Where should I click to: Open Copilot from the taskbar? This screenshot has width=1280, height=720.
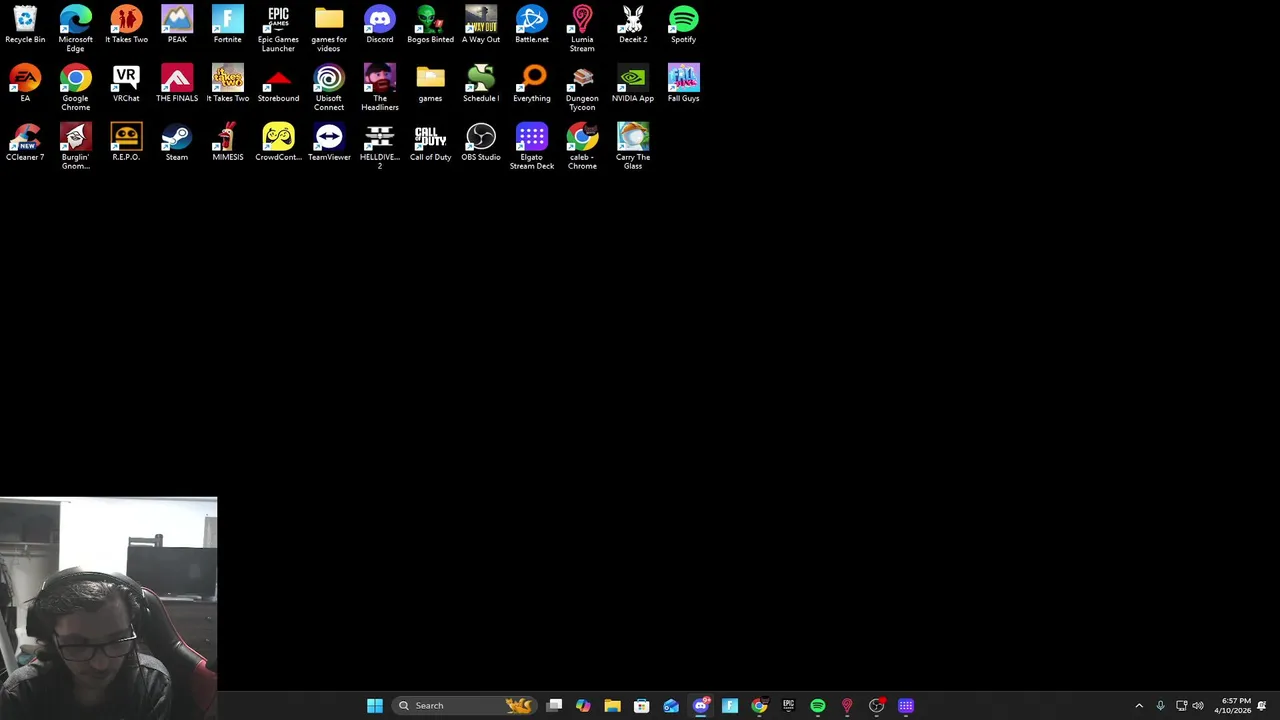point(583,706)
